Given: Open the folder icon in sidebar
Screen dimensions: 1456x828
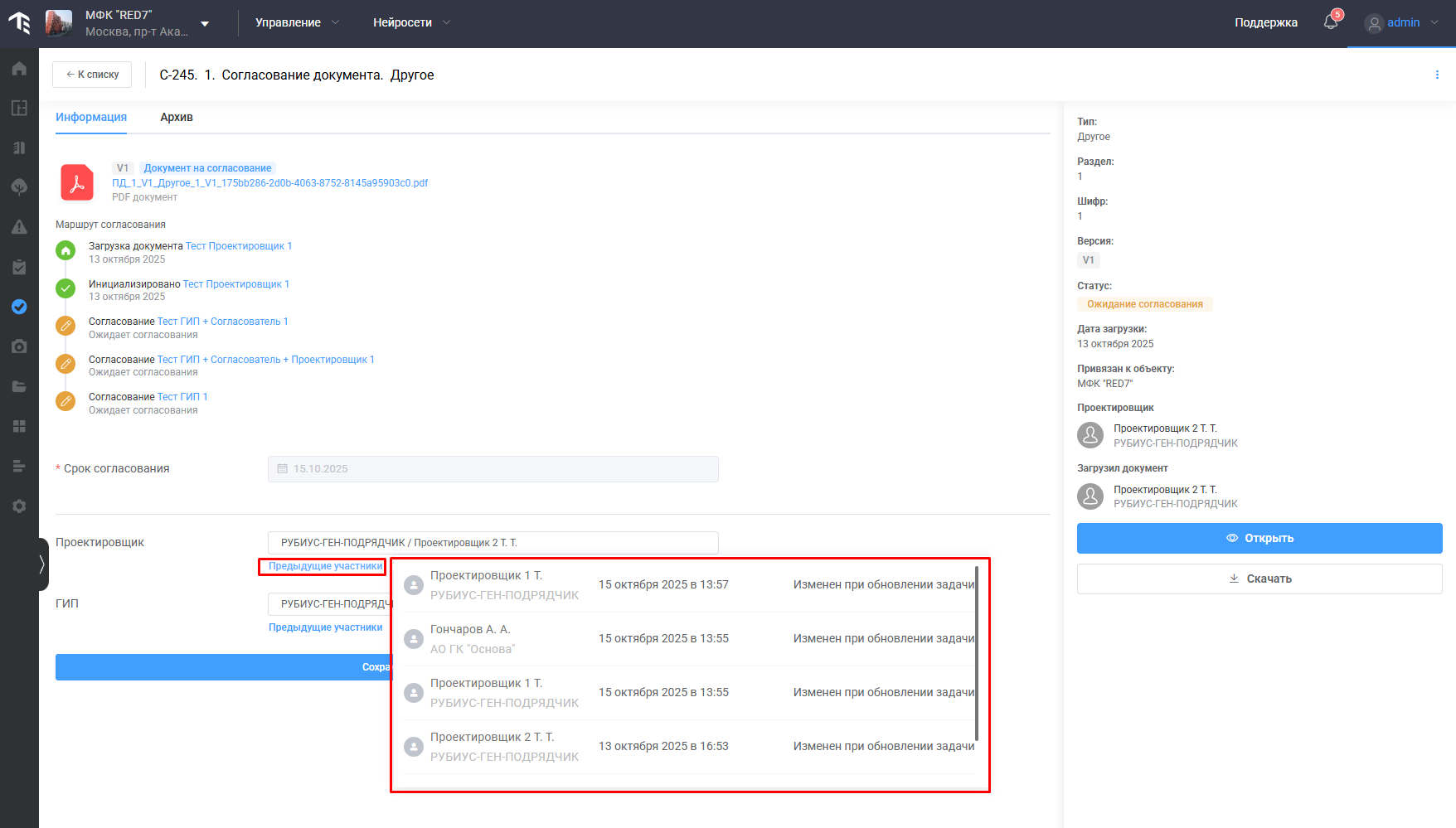Looking at the screenshot, I should (x=19, y=386).
